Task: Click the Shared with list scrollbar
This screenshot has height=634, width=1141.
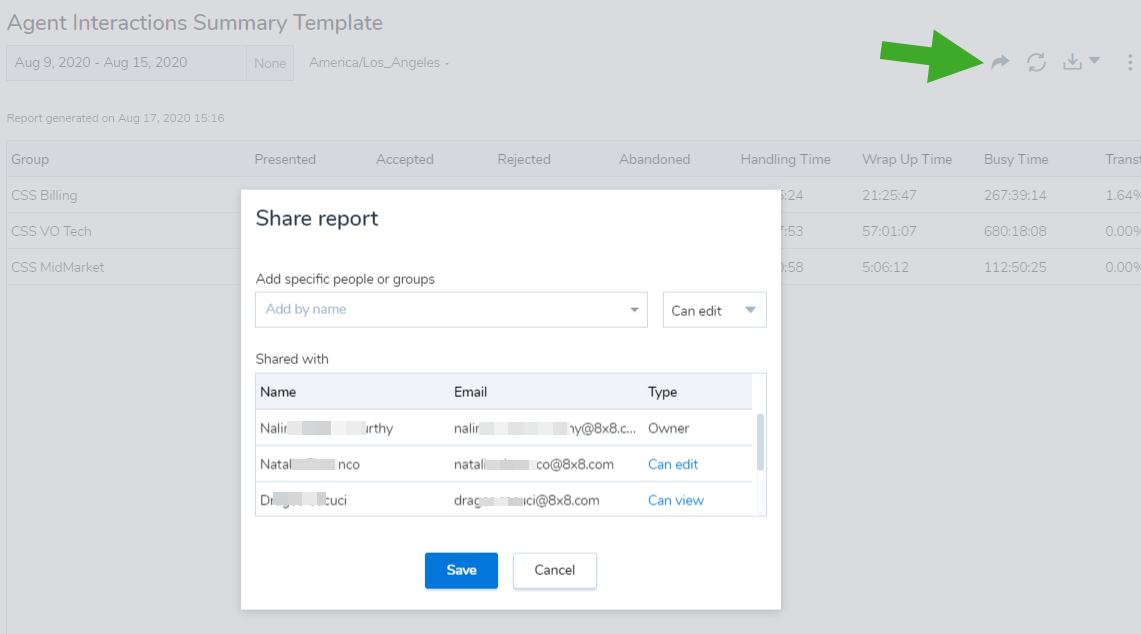Action: coord(760,442)
